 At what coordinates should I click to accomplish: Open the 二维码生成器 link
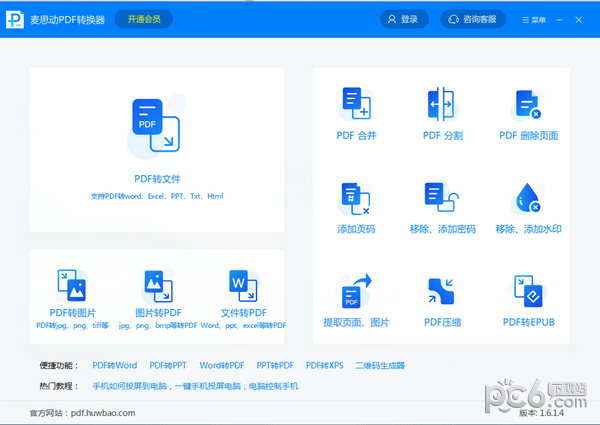[x=380, y=365]
